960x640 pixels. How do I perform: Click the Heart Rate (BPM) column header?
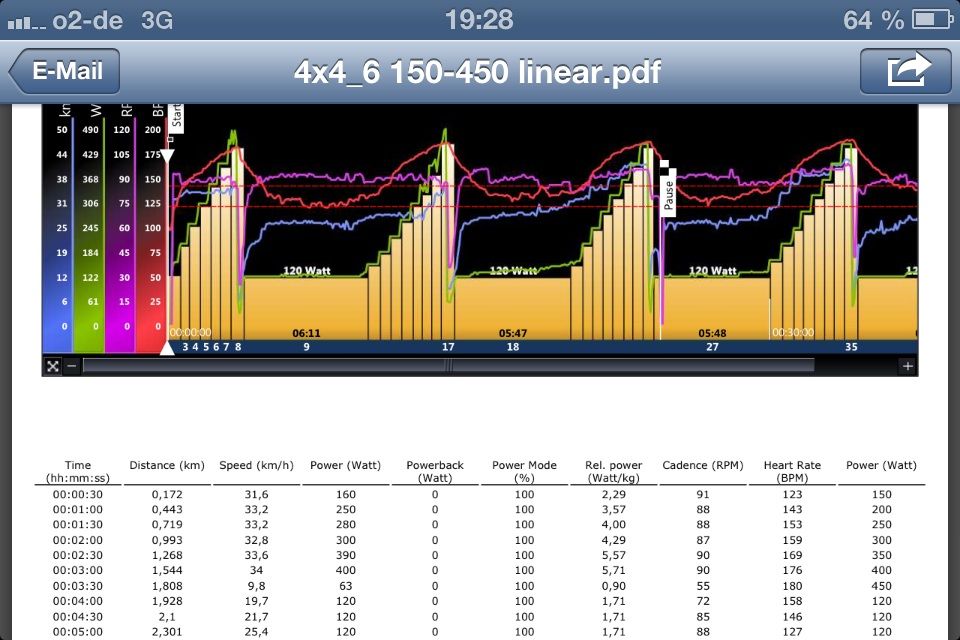click(x=792, y=472)
